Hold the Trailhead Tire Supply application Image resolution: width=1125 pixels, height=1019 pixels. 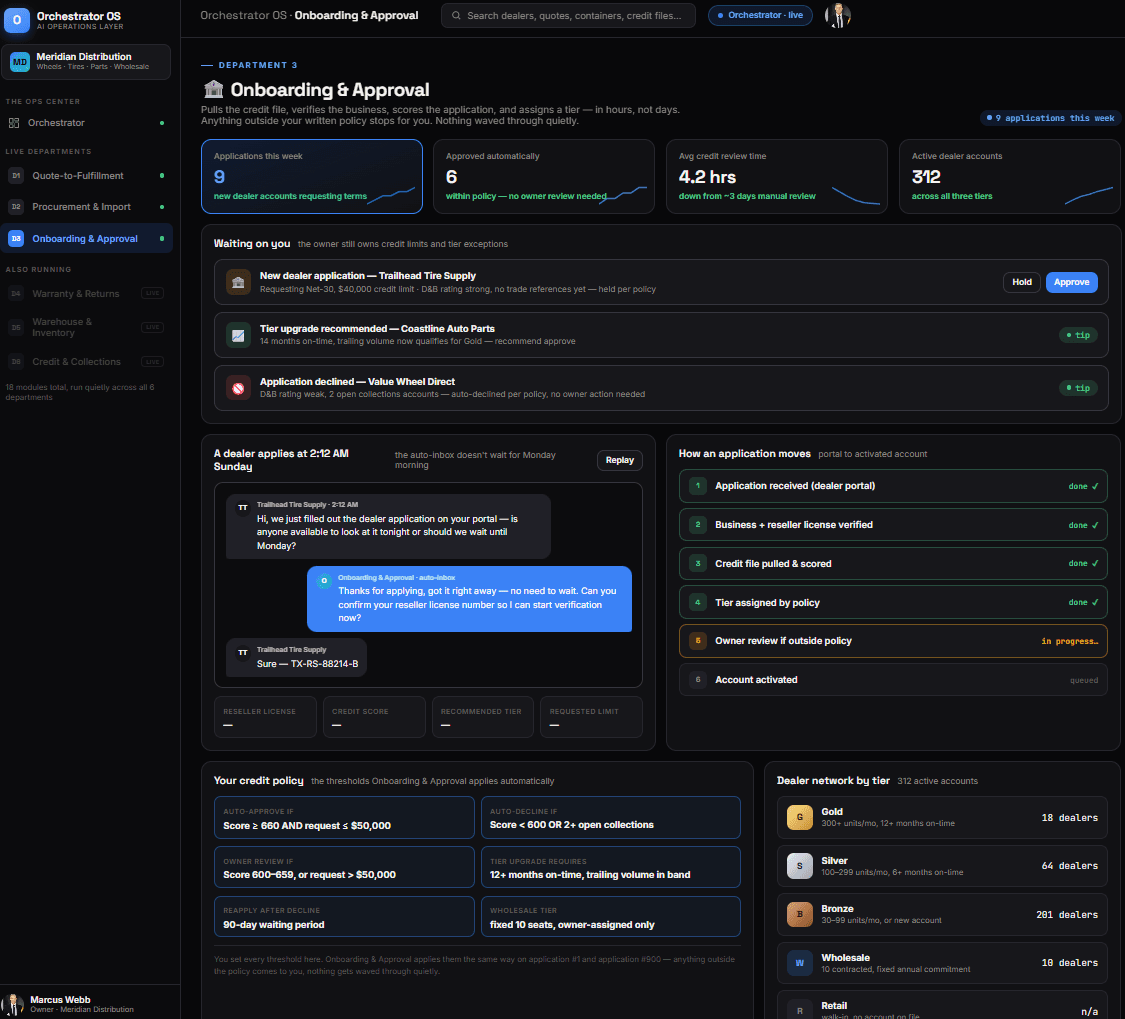[1022, 282]
